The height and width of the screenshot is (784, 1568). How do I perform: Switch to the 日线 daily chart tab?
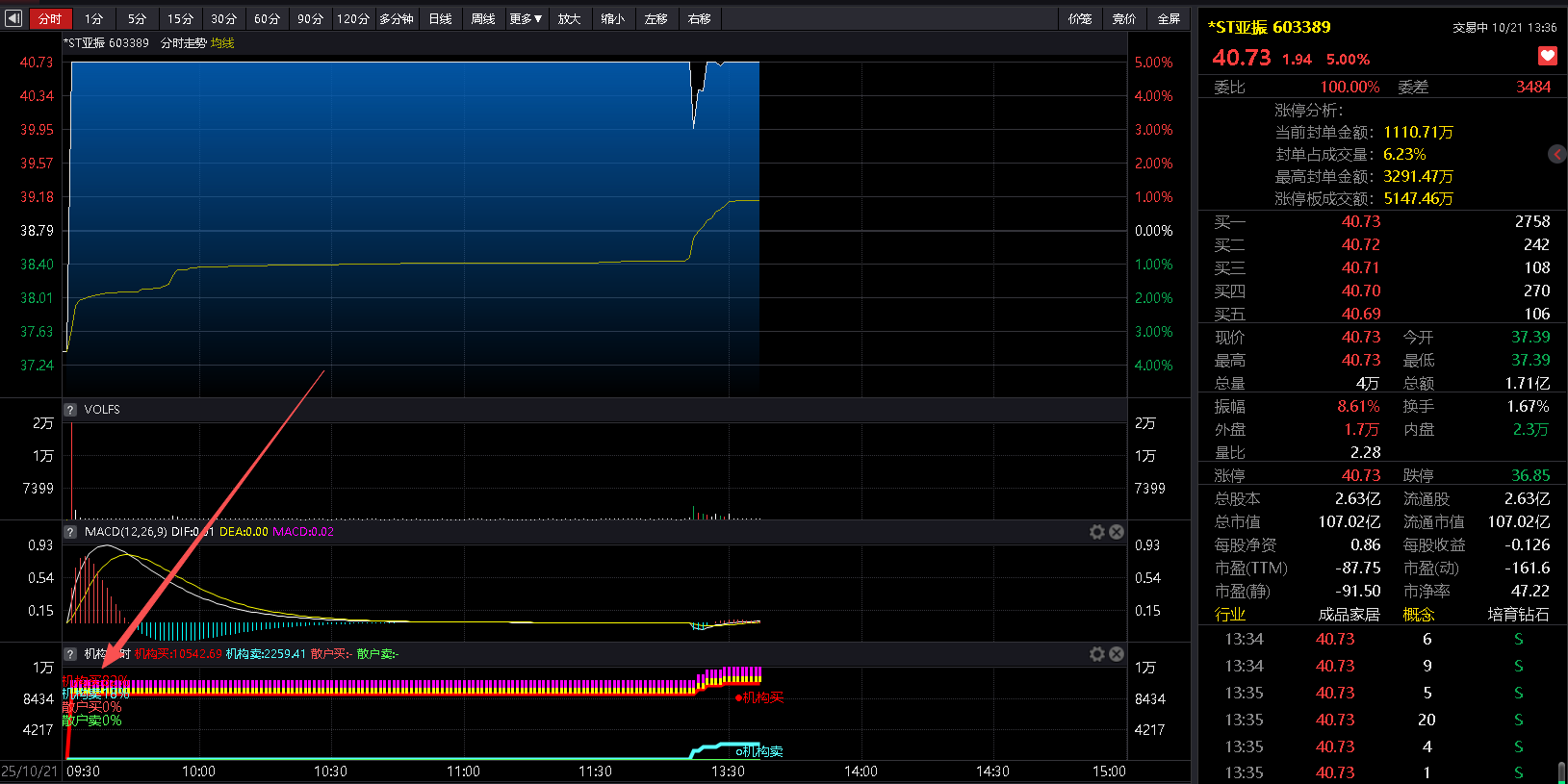[440, 18]
